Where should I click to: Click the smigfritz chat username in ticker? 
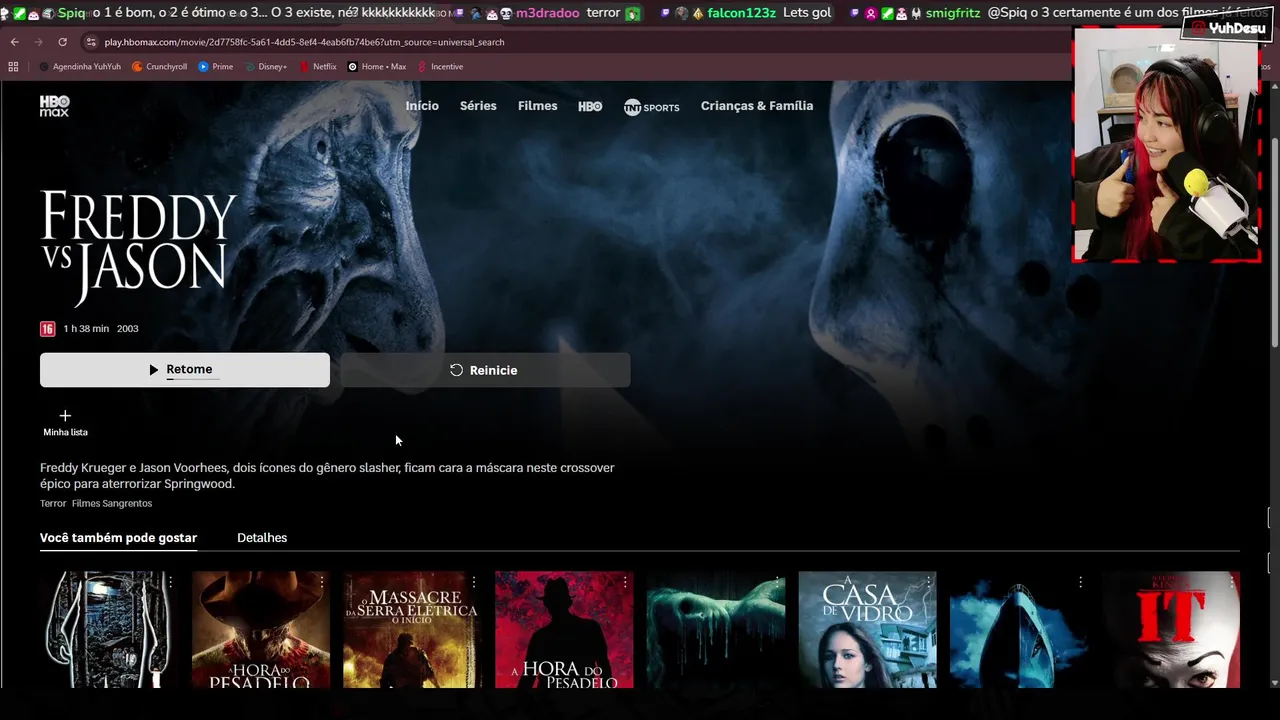(x=953, y=13)
